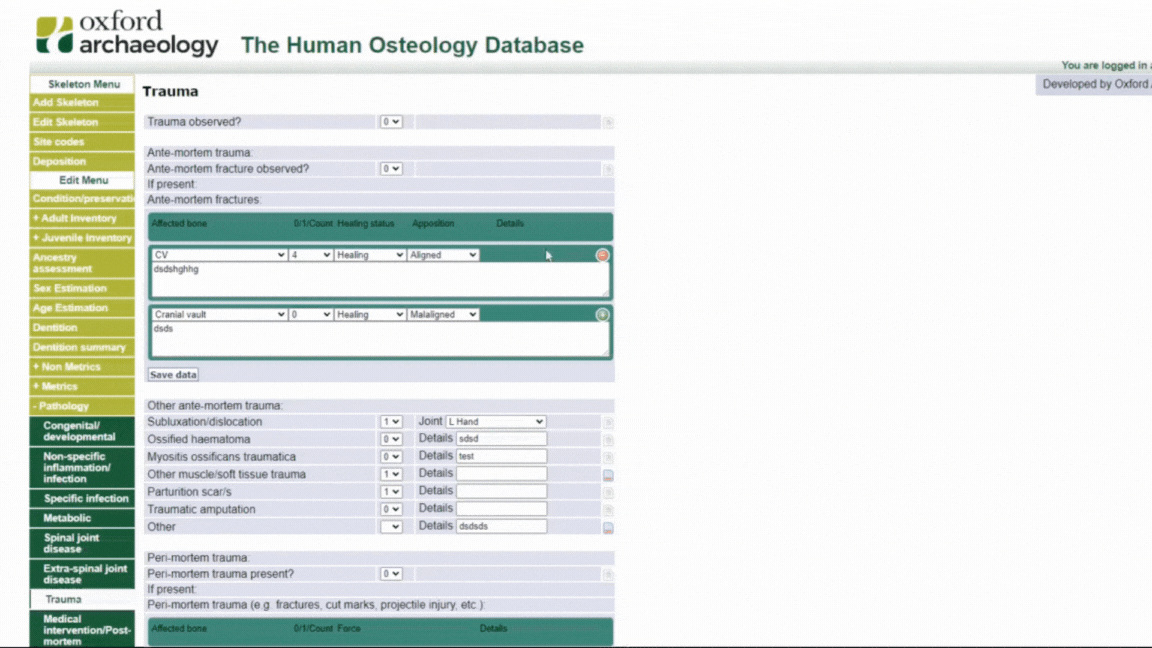The image size is (1152, 648).
Task: Open Myositis ossificans traumatica value dropdown
Action: pyautogui.click(x=391, y=457)
